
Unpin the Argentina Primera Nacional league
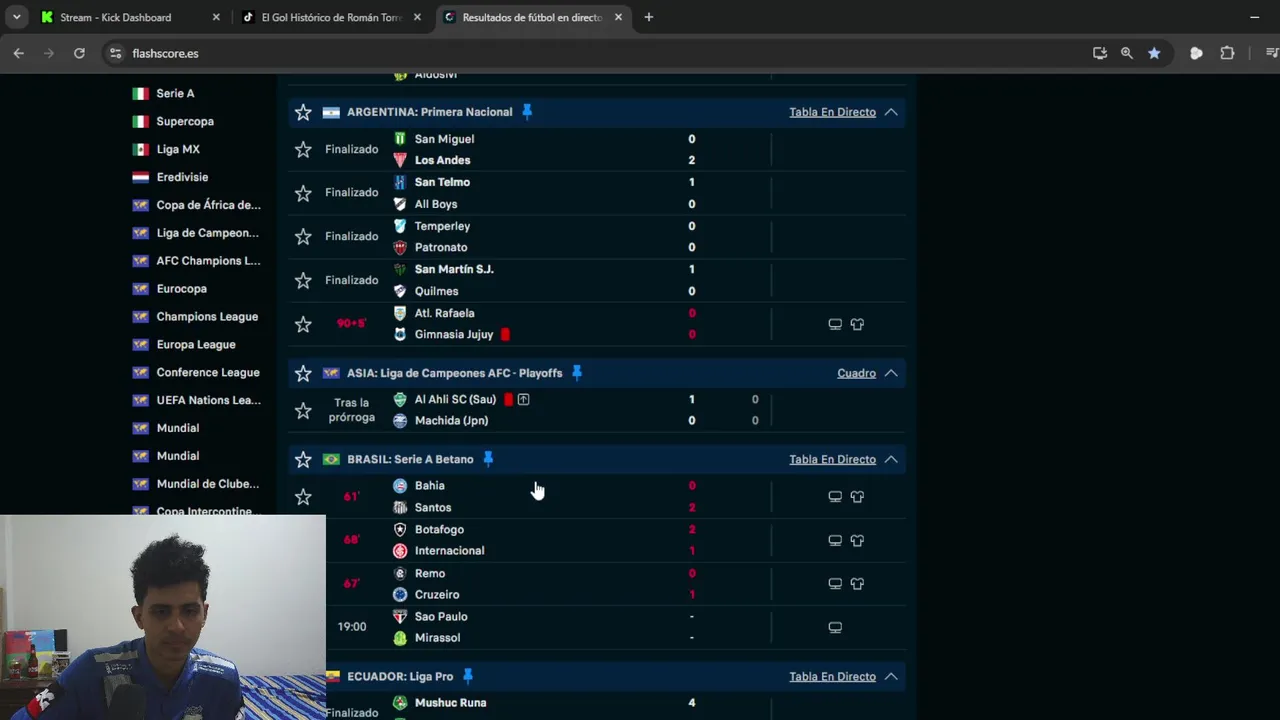pos(527,112)
